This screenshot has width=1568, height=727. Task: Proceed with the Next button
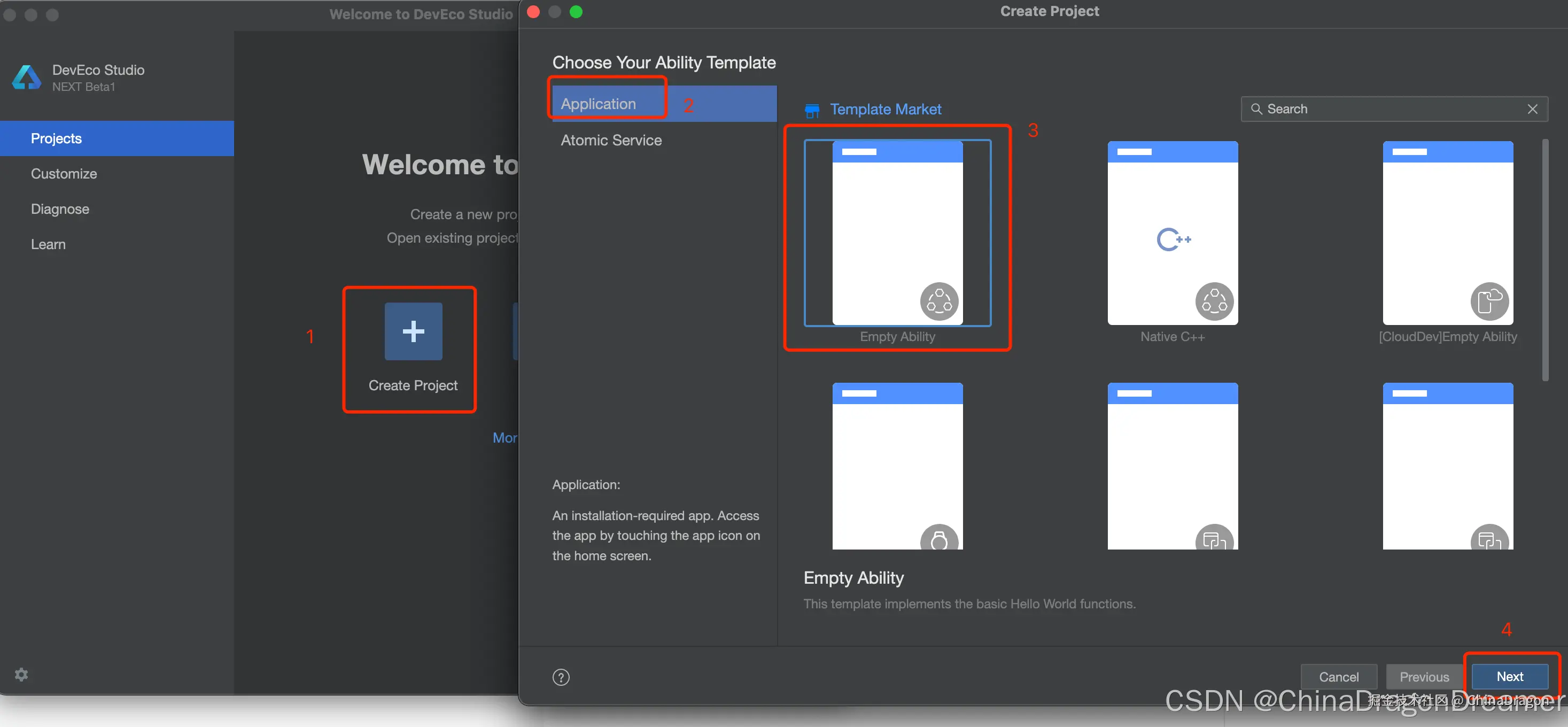tap(1510, 676)
